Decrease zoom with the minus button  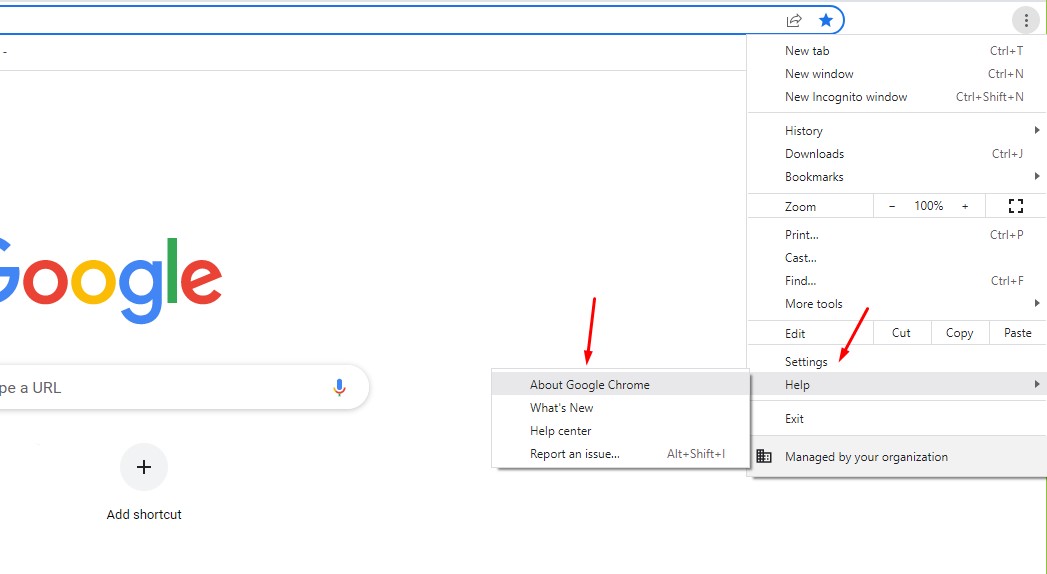[891, 206]
